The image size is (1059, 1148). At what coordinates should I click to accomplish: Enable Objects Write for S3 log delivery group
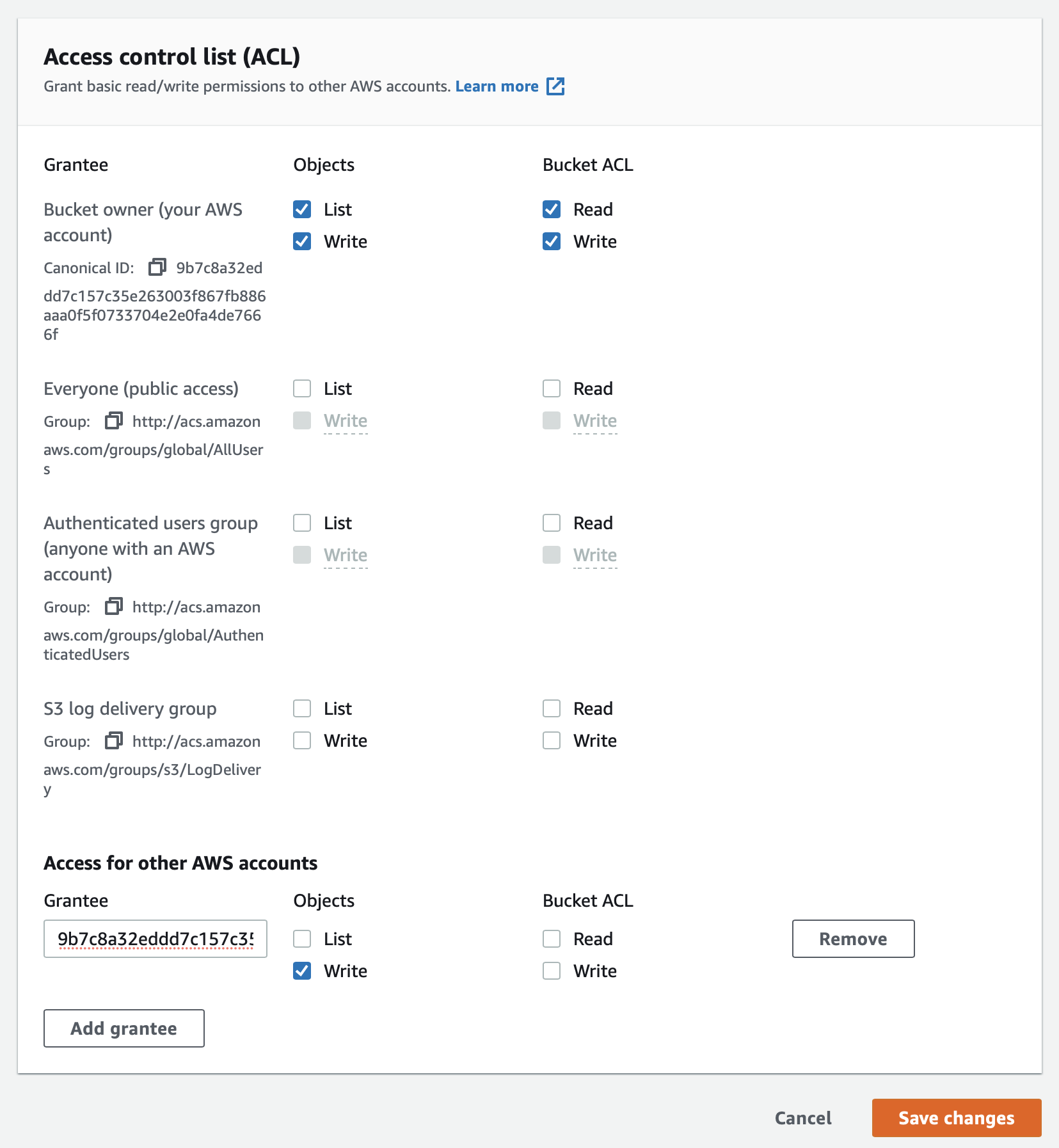(302, 740)
